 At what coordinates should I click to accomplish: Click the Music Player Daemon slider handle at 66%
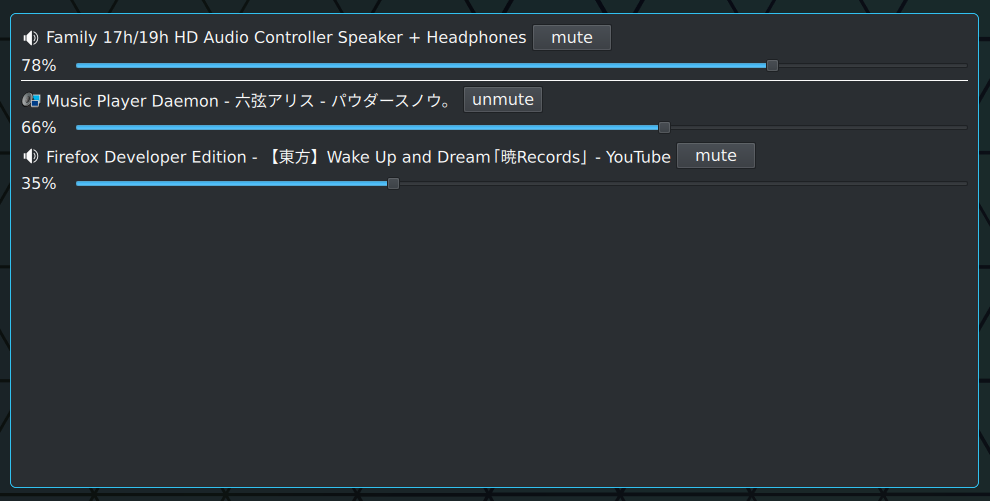664,128
